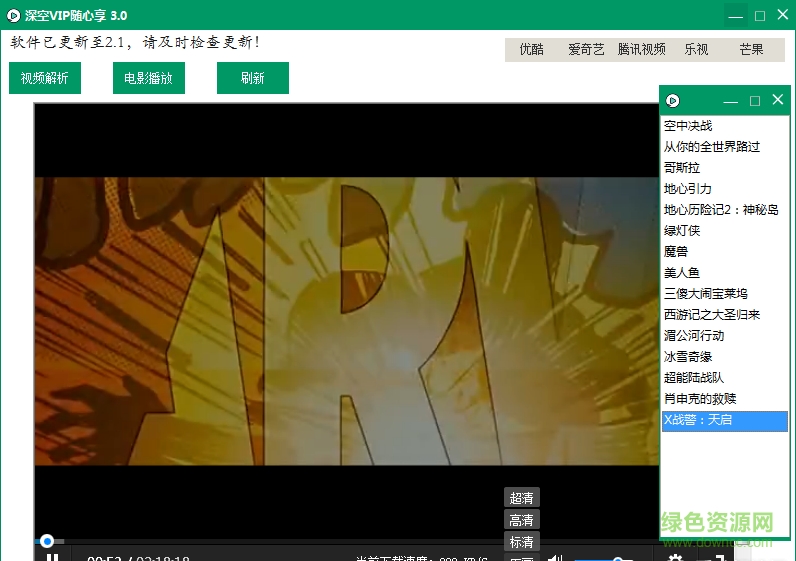Click the video playback area
Viewport: 796px width, 561px height.
pos(347,321)
